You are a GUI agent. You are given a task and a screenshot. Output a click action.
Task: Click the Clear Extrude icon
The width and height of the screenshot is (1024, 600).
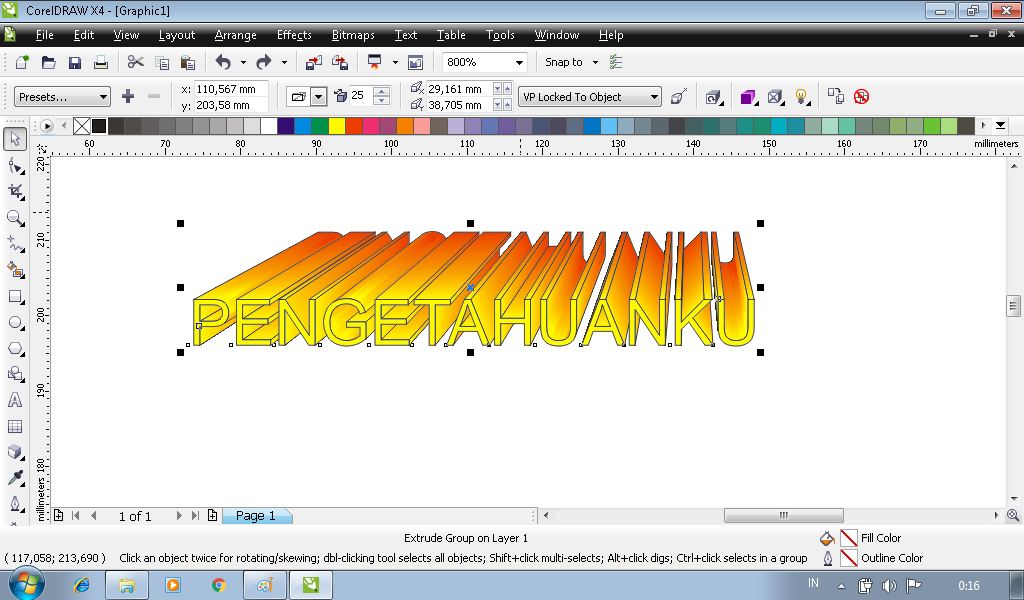click(x=862, y=96)
